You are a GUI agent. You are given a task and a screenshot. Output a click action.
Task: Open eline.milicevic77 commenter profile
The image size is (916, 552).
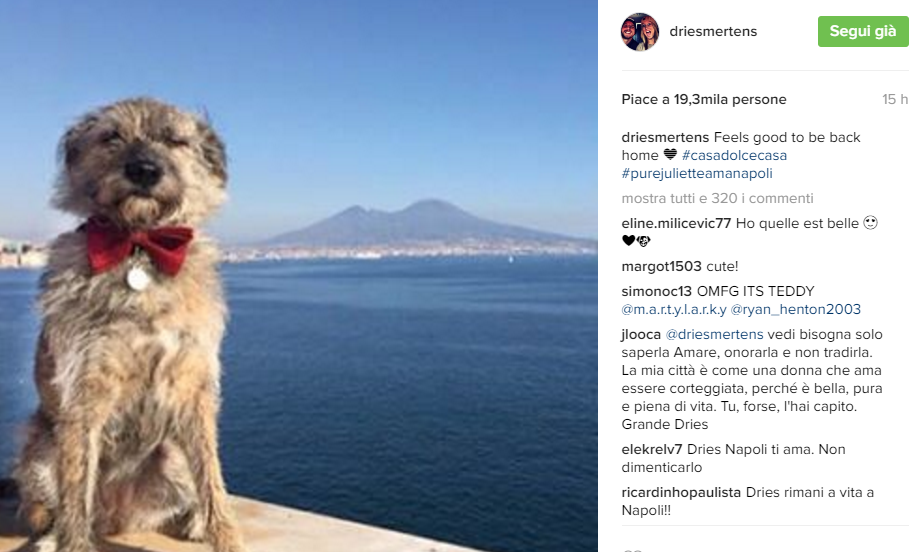(676, 223)
